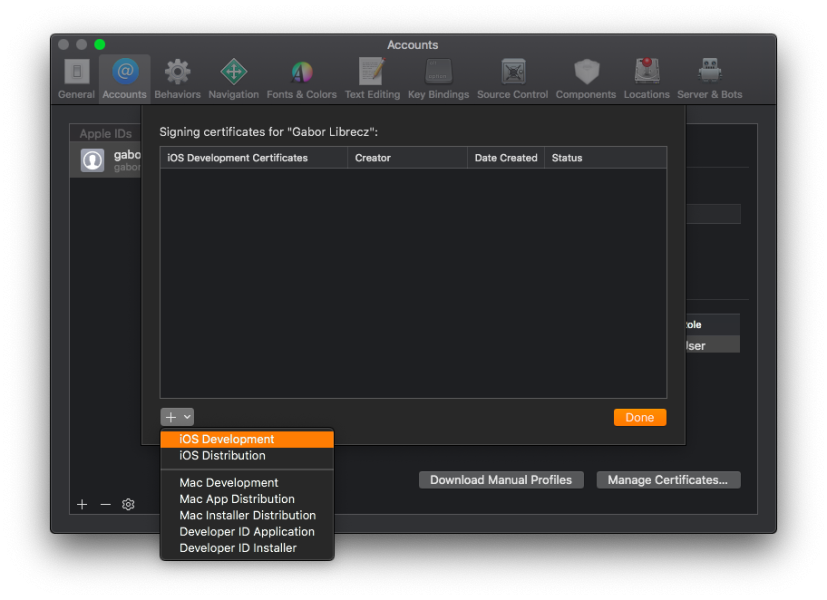The height and width of the screenshot is (600, 827).
Task: Open the Locations preferences pane
Action: click(646, 78)
